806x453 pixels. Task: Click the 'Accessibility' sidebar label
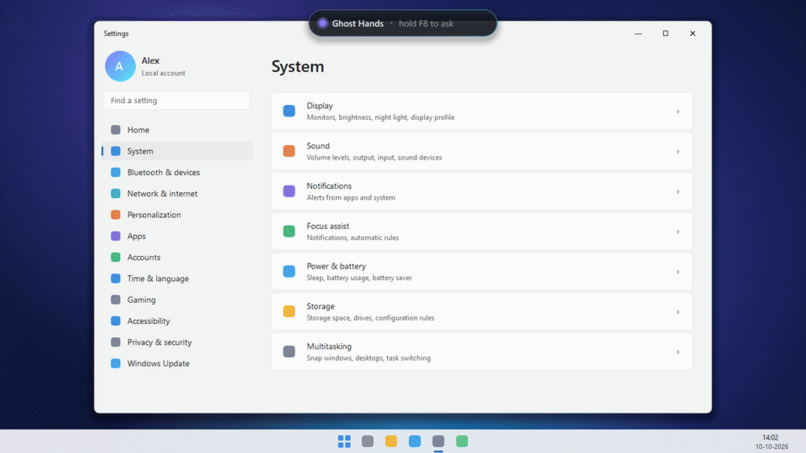149,321
